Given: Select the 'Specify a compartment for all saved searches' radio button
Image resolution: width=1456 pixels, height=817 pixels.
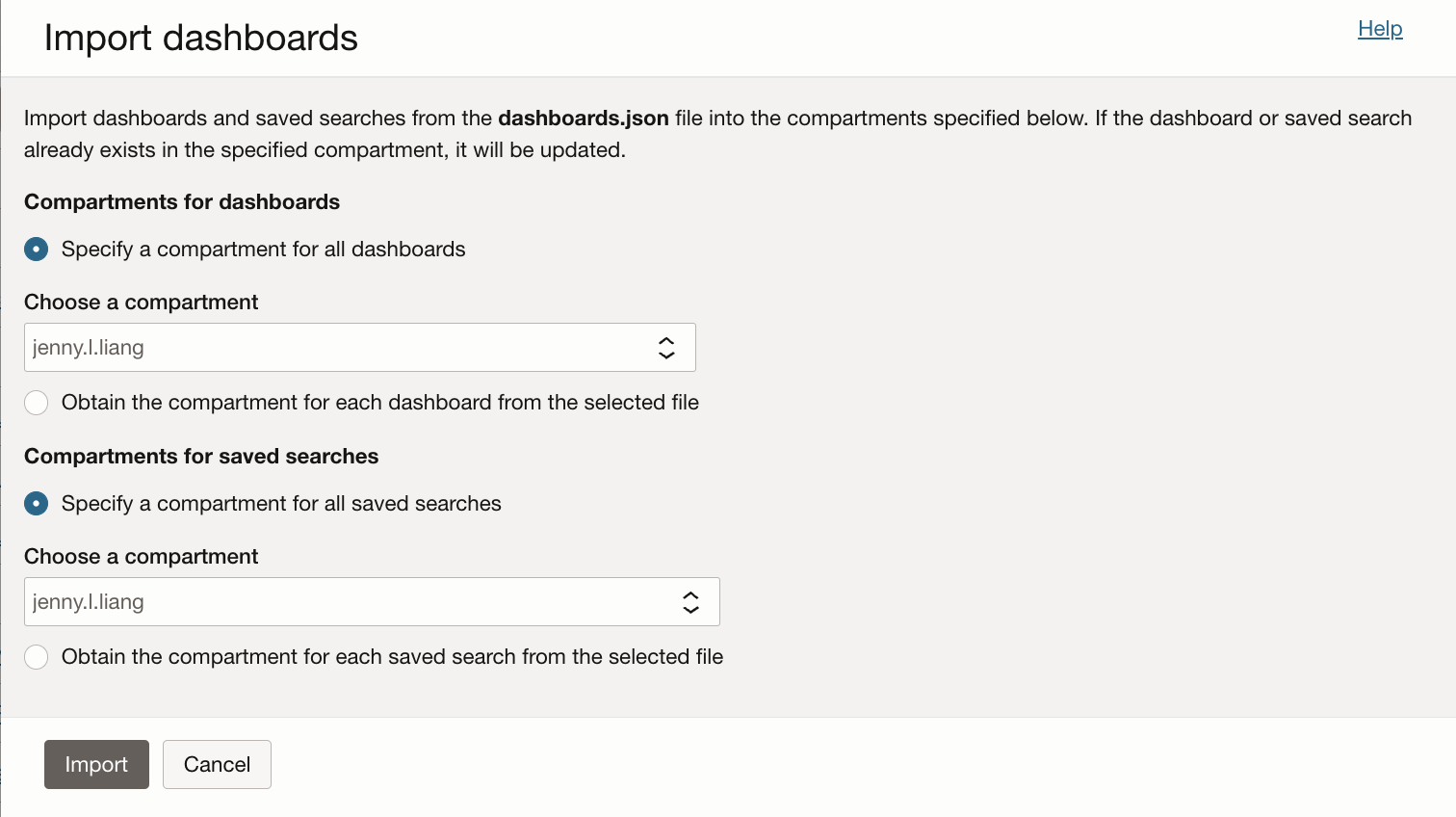Looking at the screenshot, I should click(37, 504).
